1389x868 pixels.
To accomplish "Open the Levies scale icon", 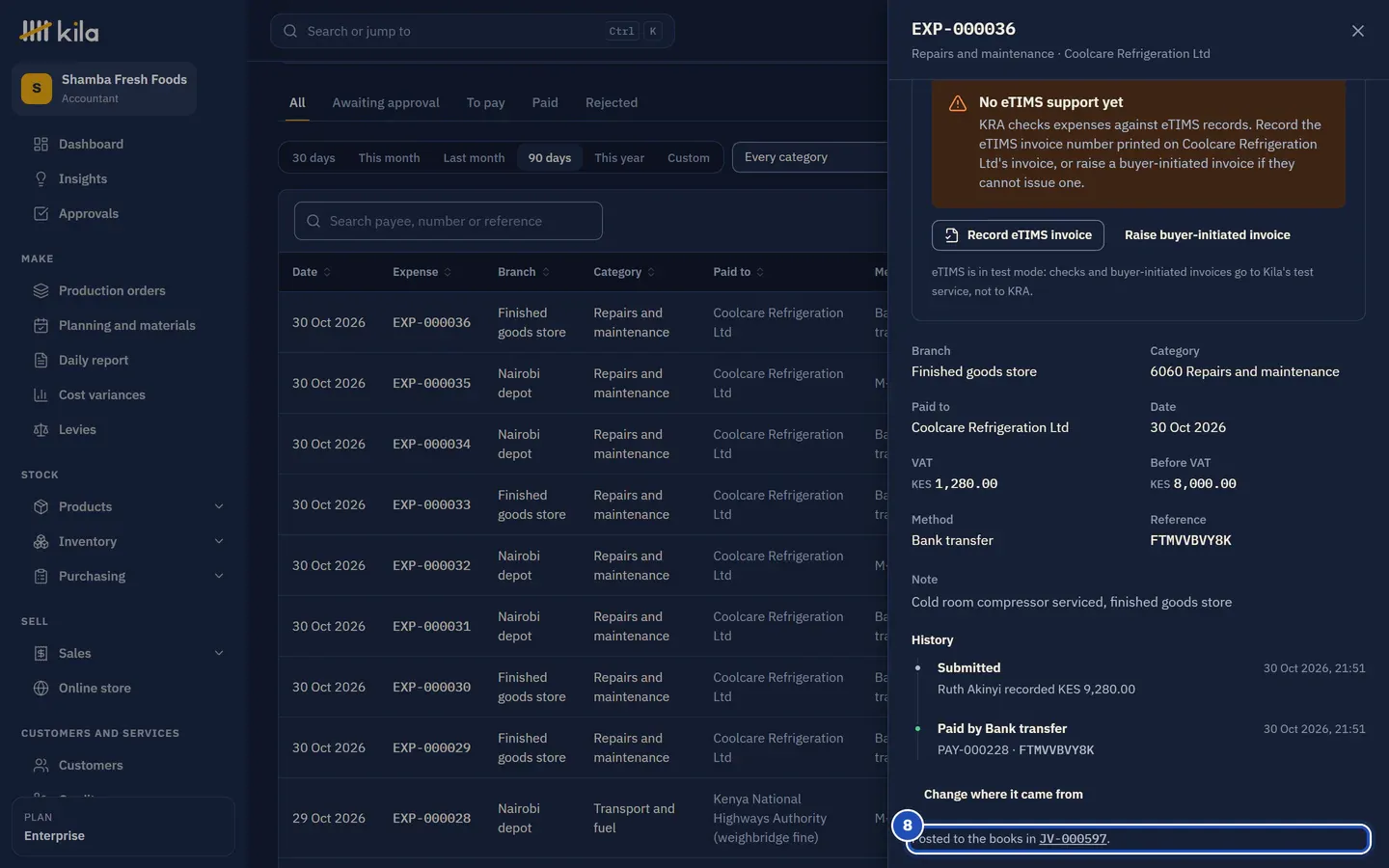I will click(x=41, y=429).
